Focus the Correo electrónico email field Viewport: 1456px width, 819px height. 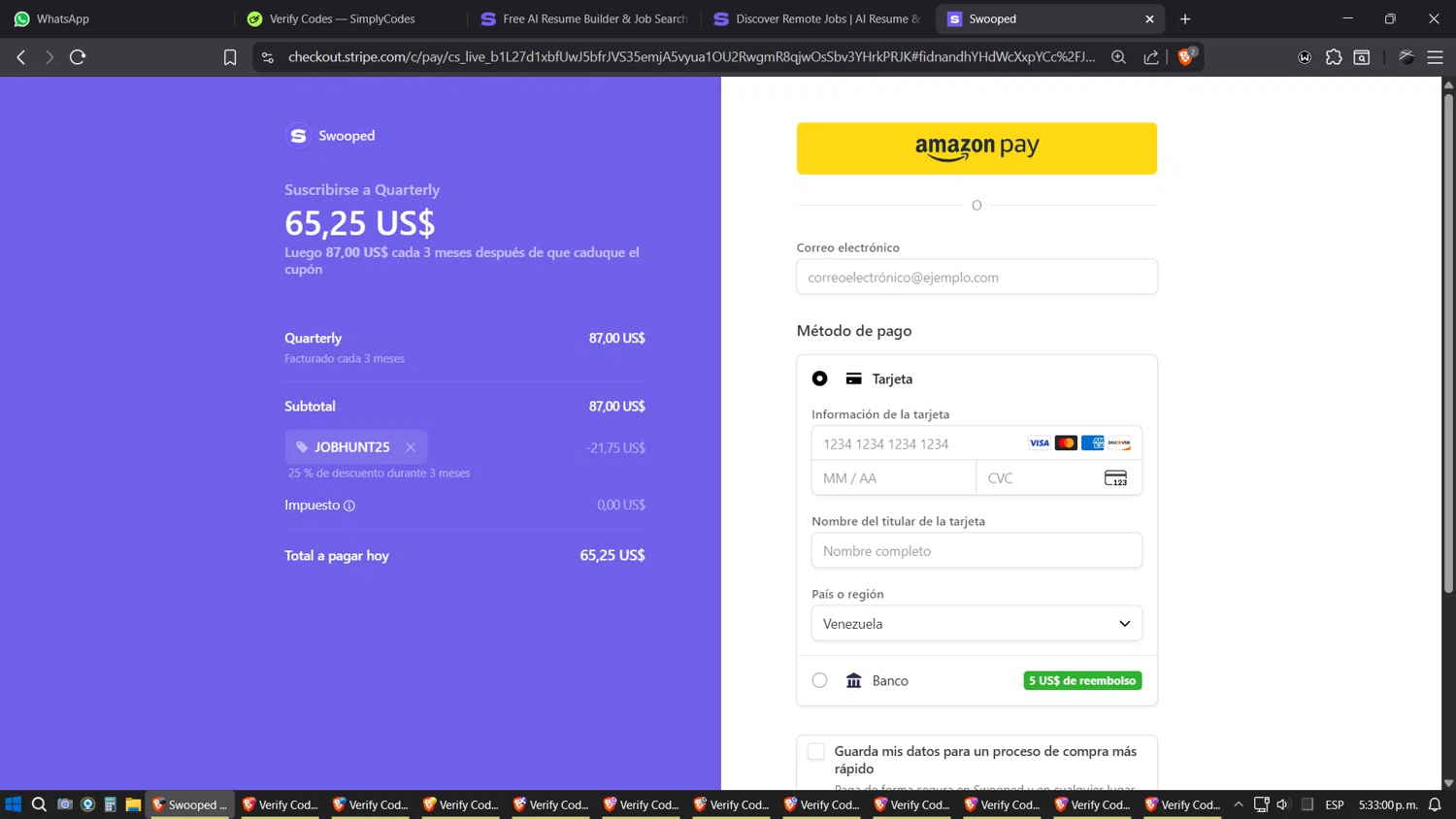[976, 277]
